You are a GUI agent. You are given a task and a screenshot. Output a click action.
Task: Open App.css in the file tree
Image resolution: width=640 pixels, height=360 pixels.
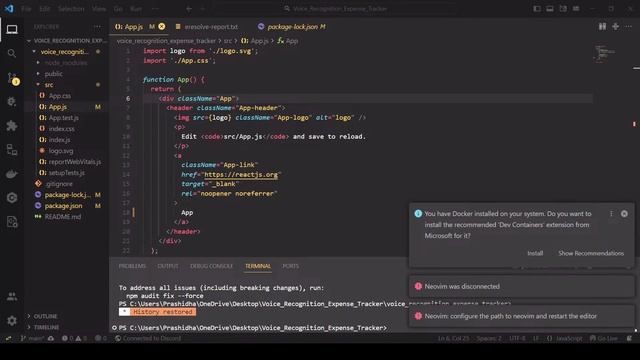[60, 96]
